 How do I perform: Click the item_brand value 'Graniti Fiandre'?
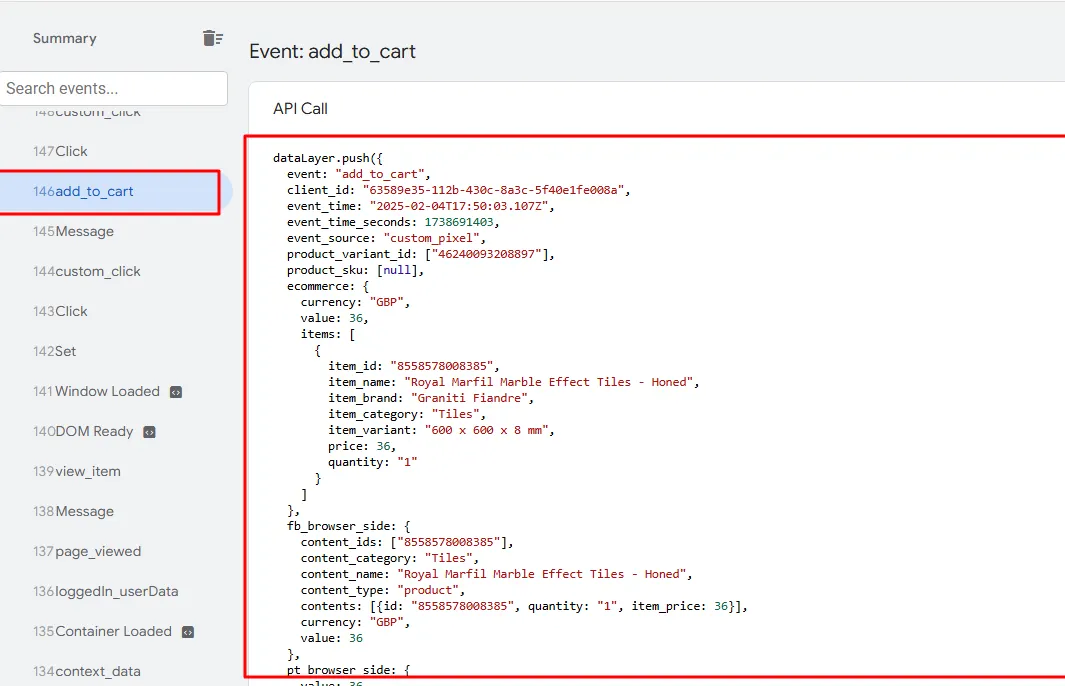(469, 398)
